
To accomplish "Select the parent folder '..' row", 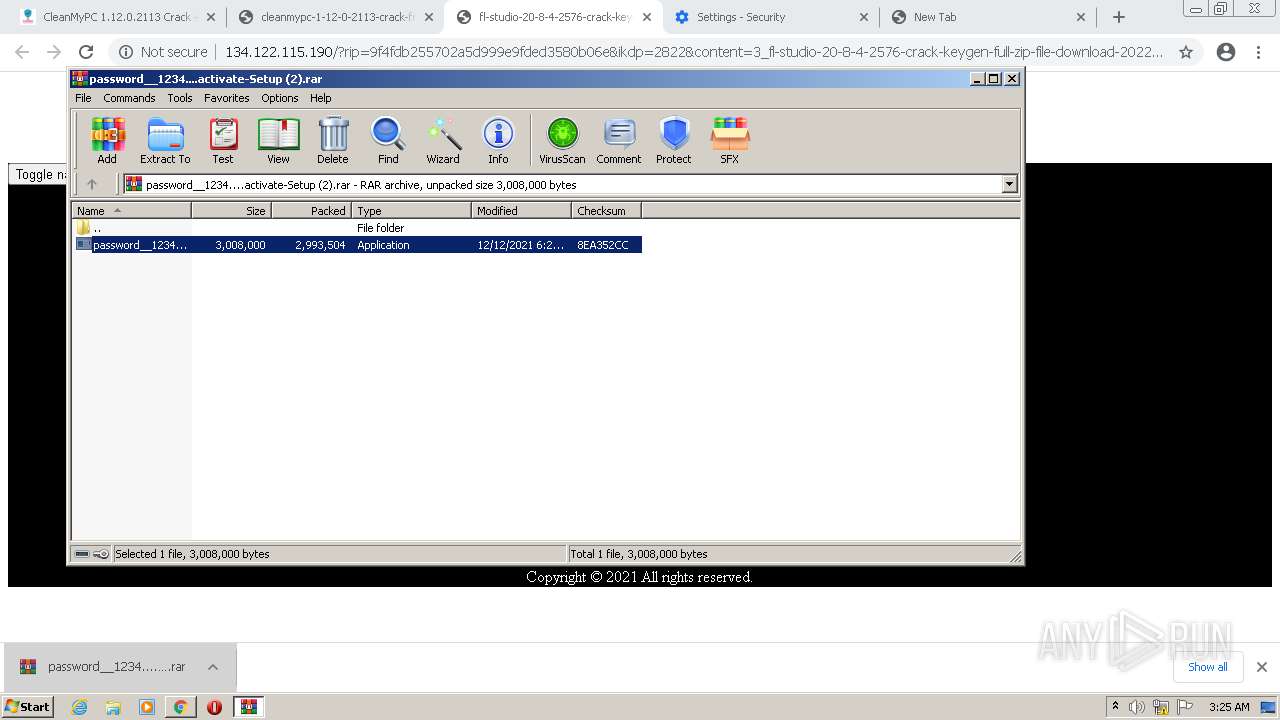I will click(357, 228).
